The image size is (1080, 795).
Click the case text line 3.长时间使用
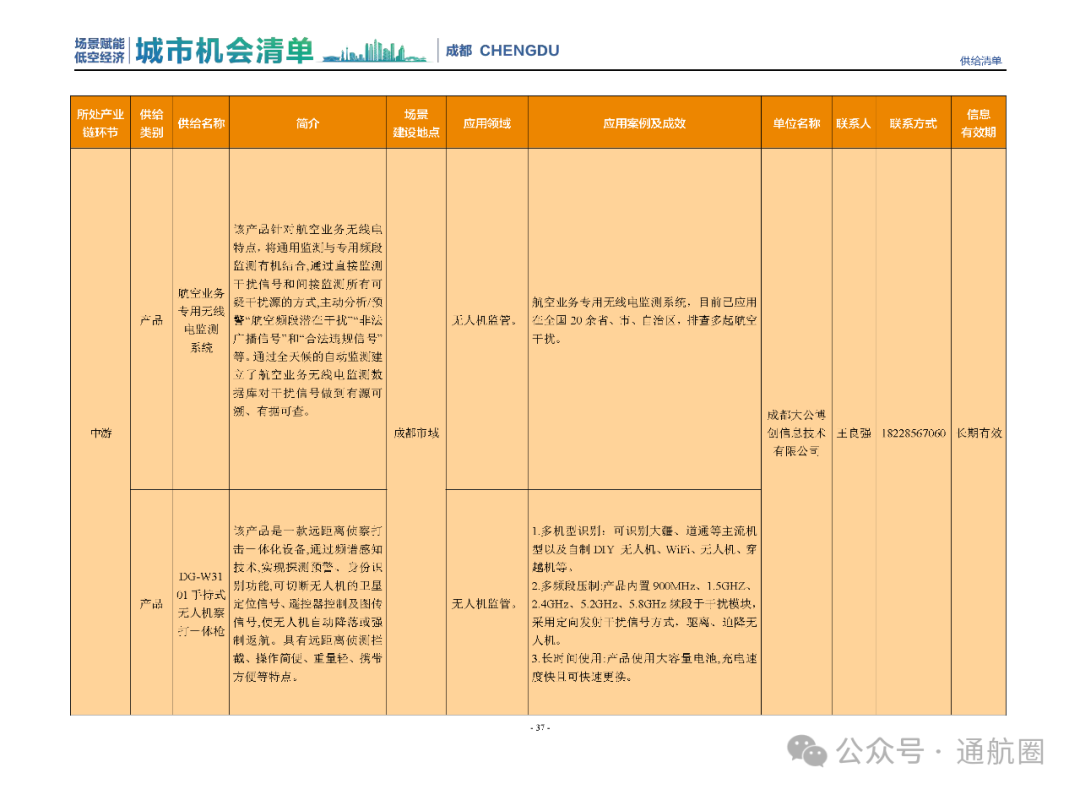[645, 668]
